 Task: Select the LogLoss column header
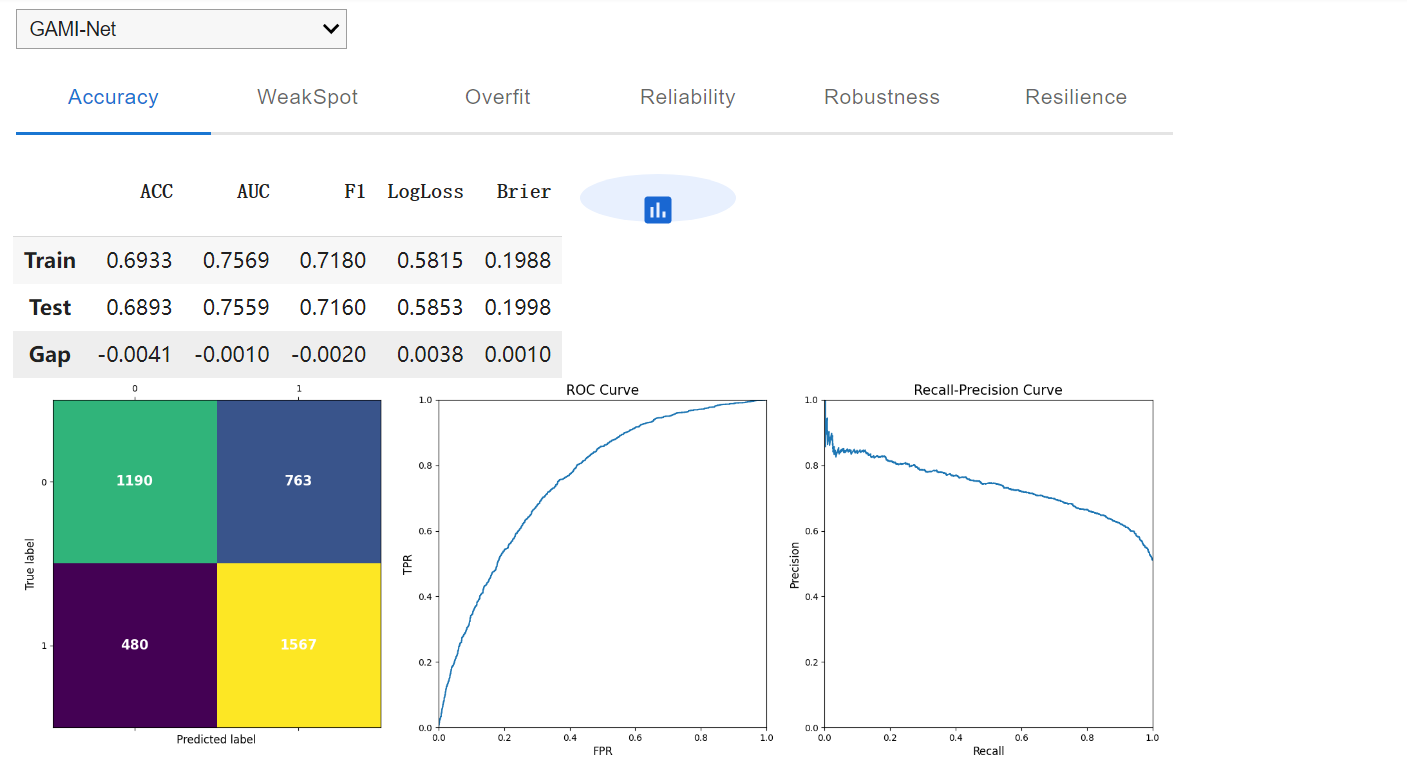(x=425, y=192)
